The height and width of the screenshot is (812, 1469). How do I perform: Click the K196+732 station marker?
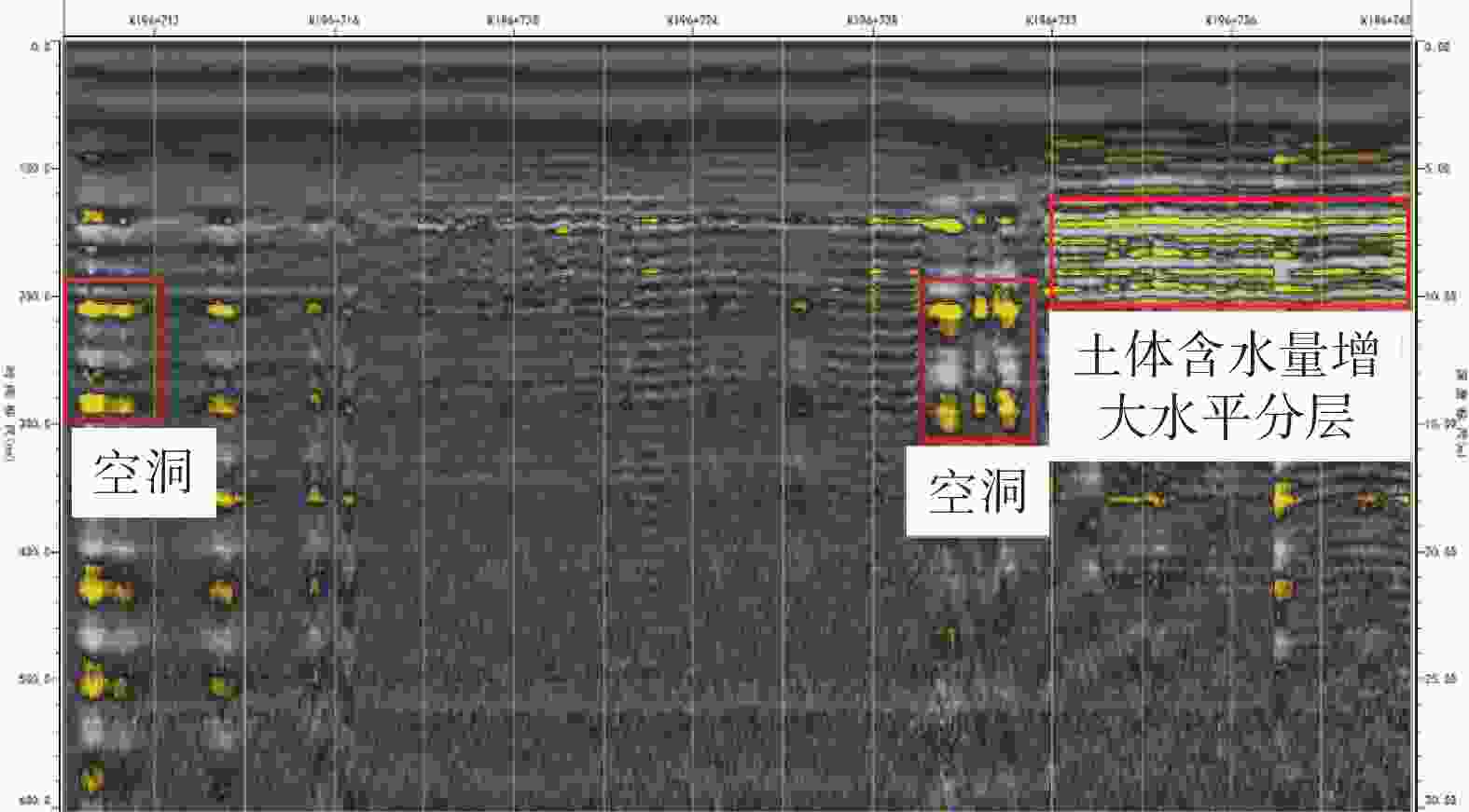pos(1051,20)
